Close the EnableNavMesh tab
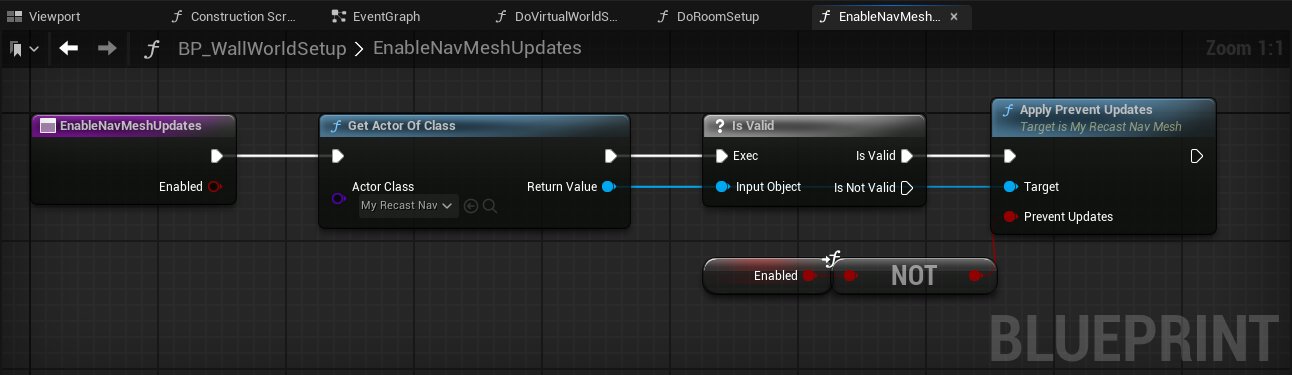 (954, 17)
